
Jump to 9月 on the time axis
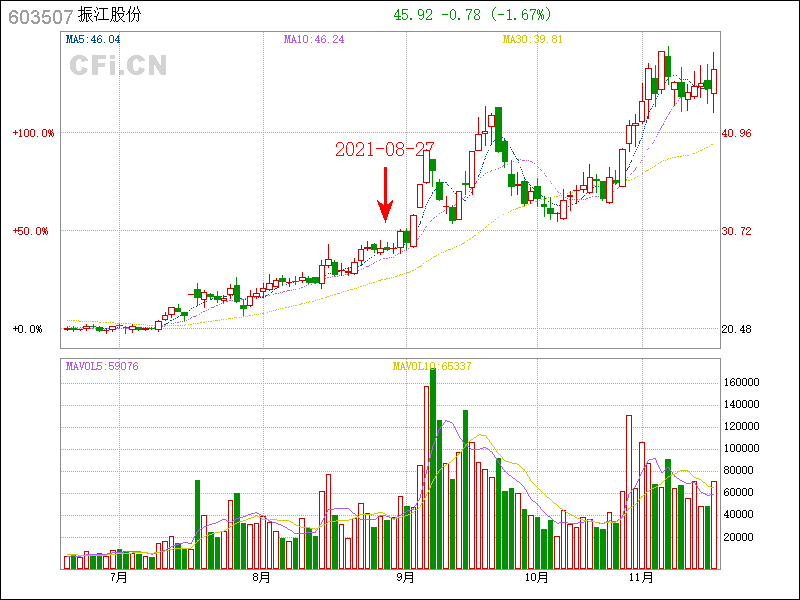406,577
